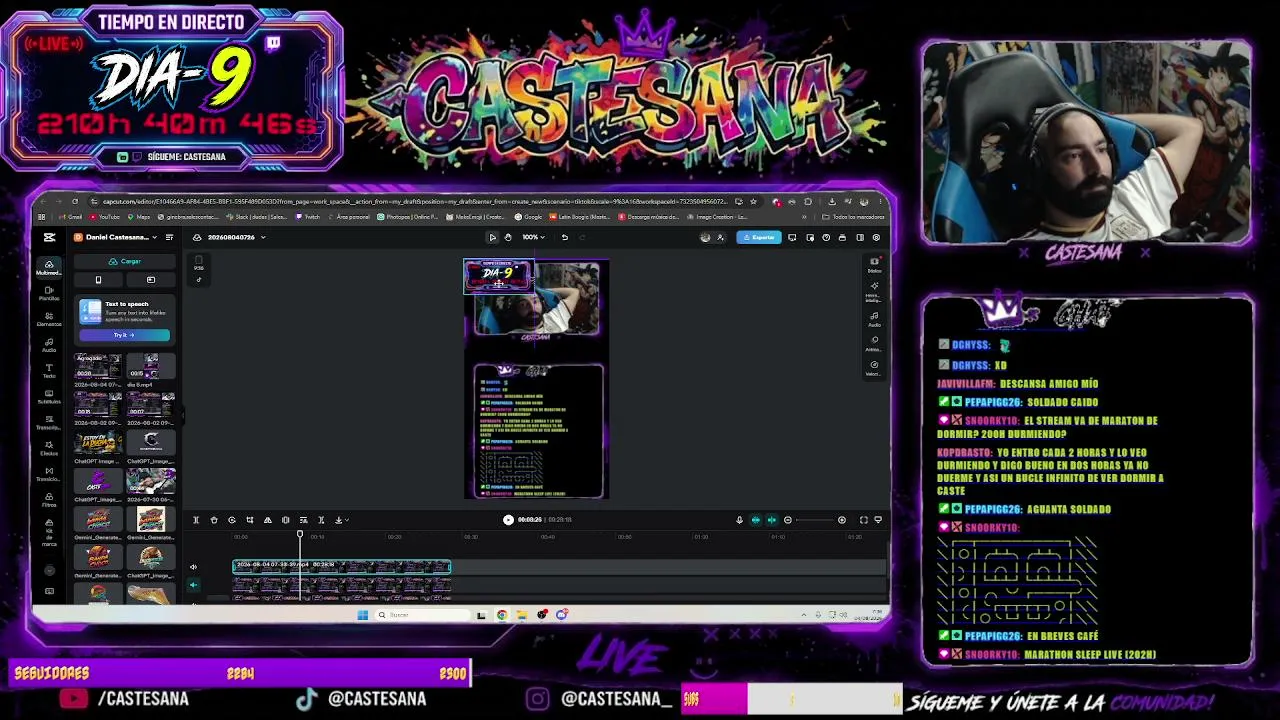The height and width of the screenshot is (720, 1280).
Task: Zoom in the timeline with plus
Action: coord(842,520)
